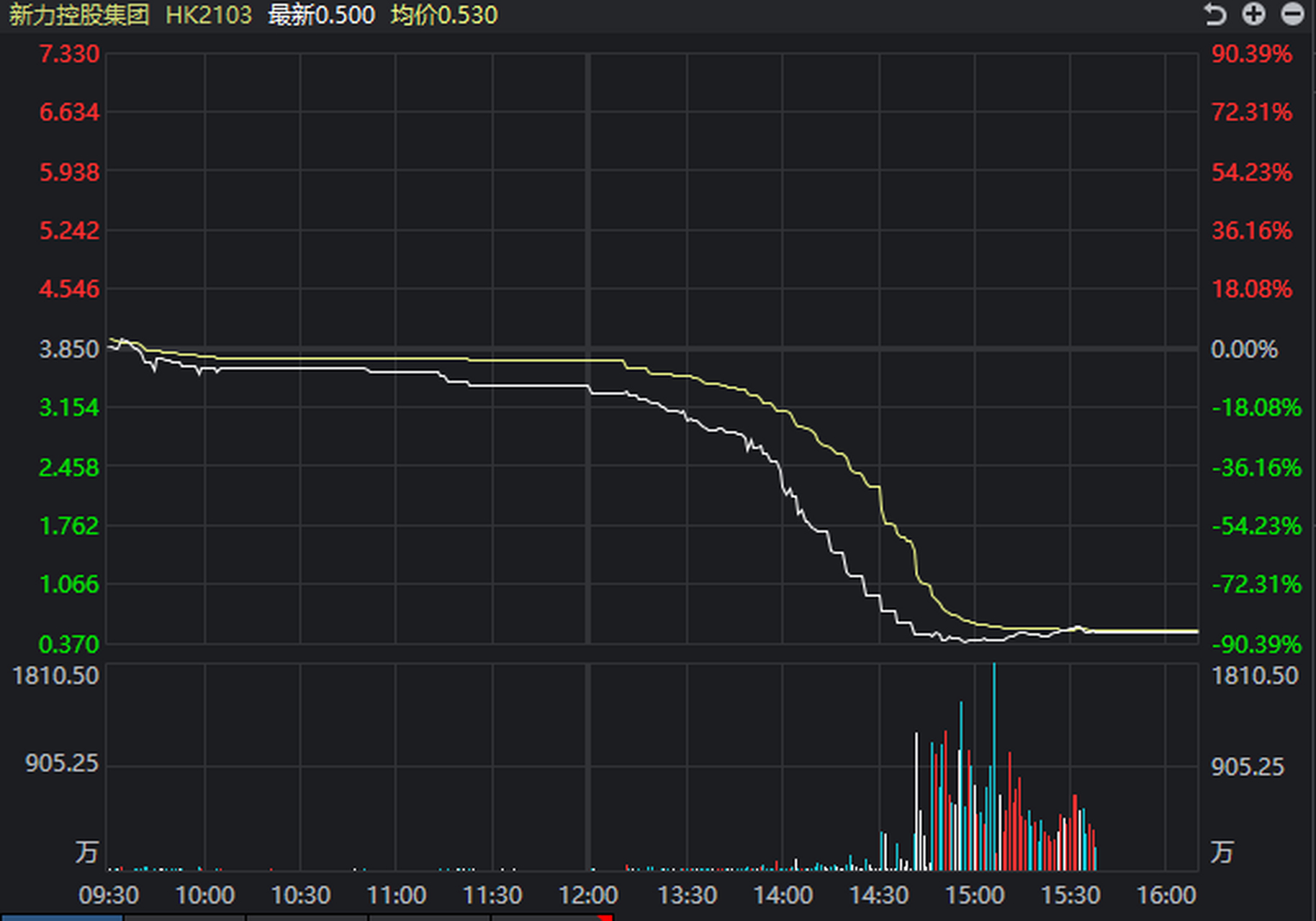Click the 3.850 reference price label
The height and width of the screenshot is (921, 1316).
coord(69,349)
